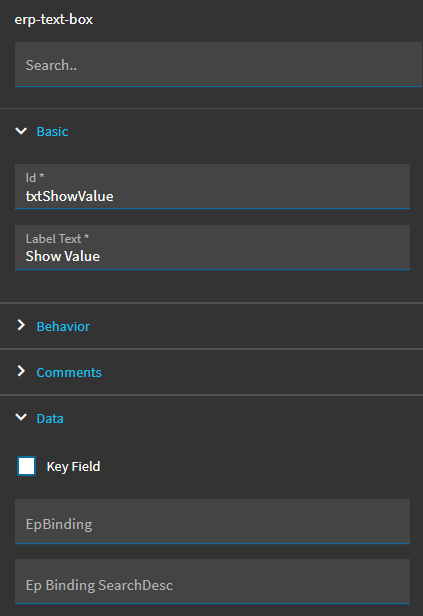Click the Basic section heading
Screen dimensions: 423x616
pos(52,131)
